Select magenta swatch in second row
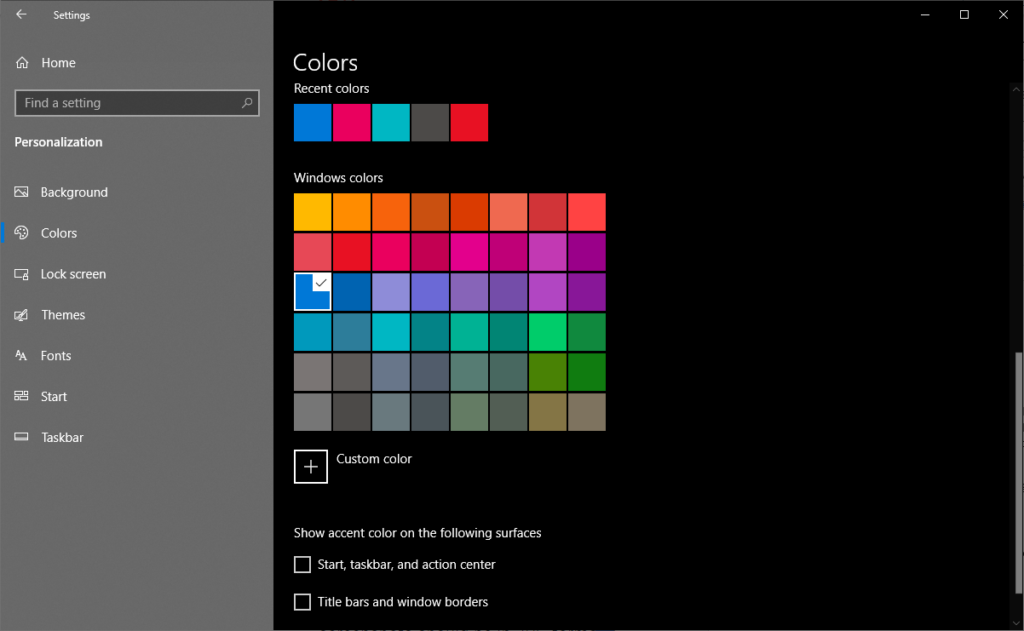Screen dimensions: 1024x631 tap(469, 251)
